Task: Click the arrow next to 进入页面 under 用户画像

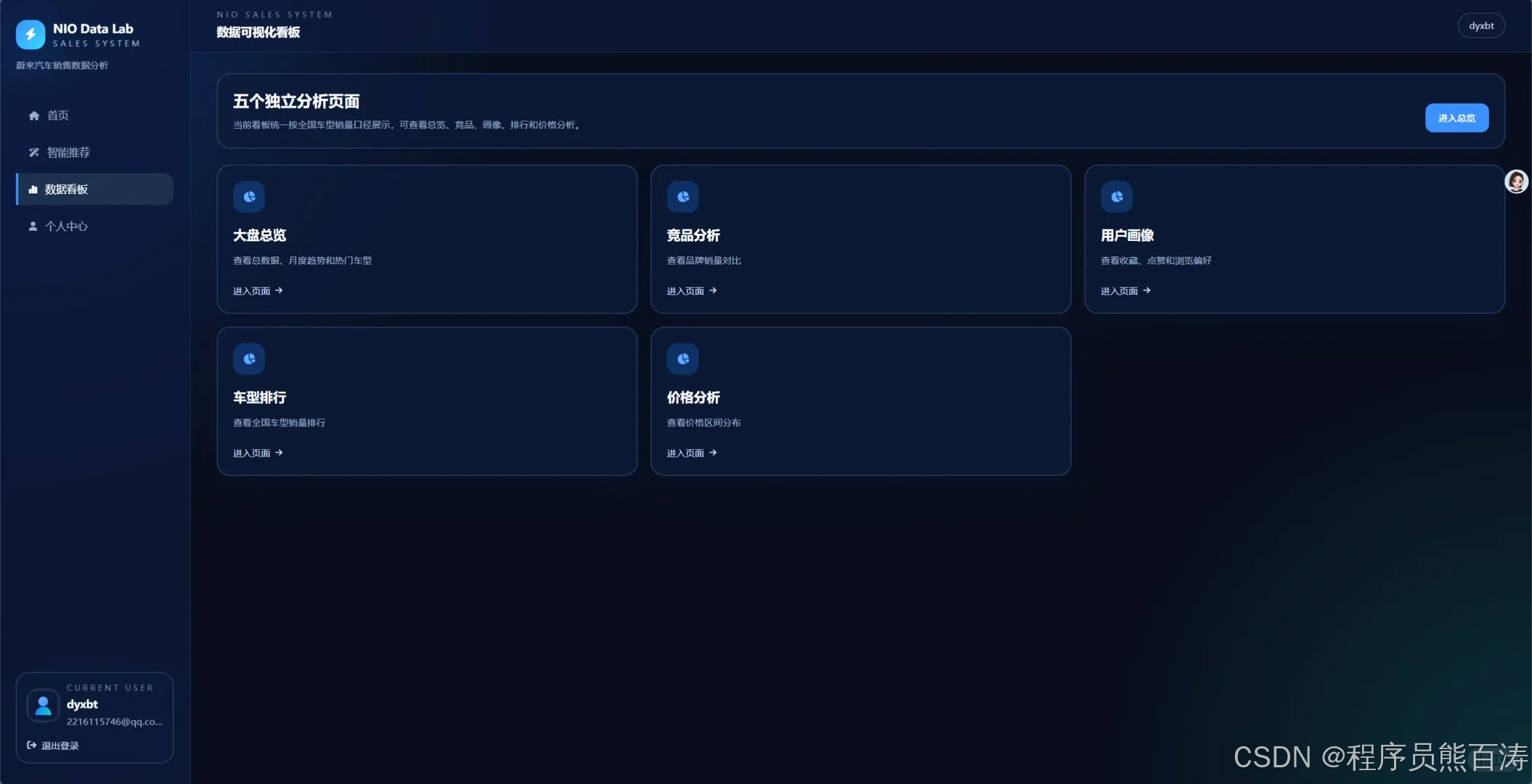Action: click(1146, 290)
